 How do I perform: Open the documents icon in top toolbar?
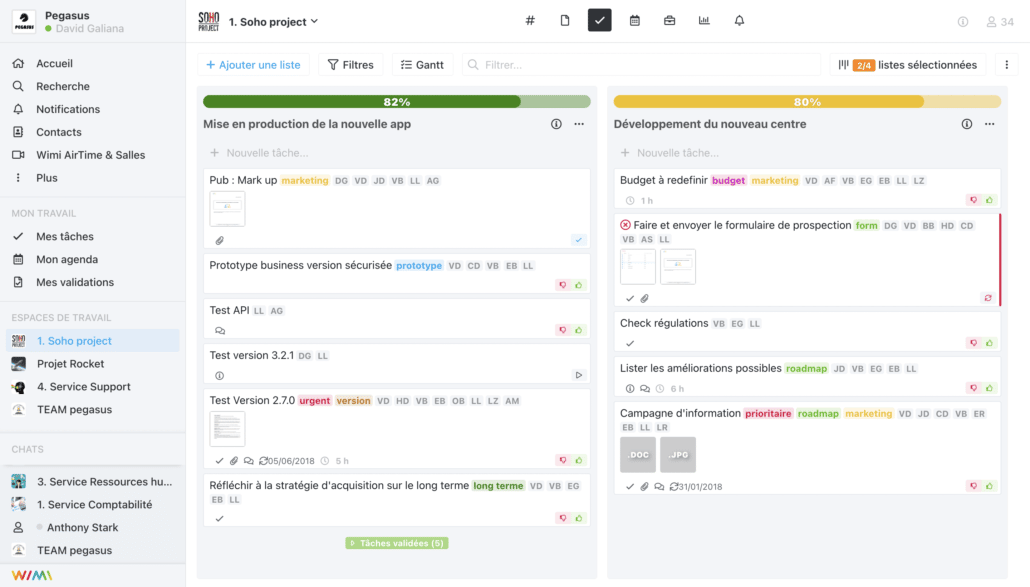(565, 21)
